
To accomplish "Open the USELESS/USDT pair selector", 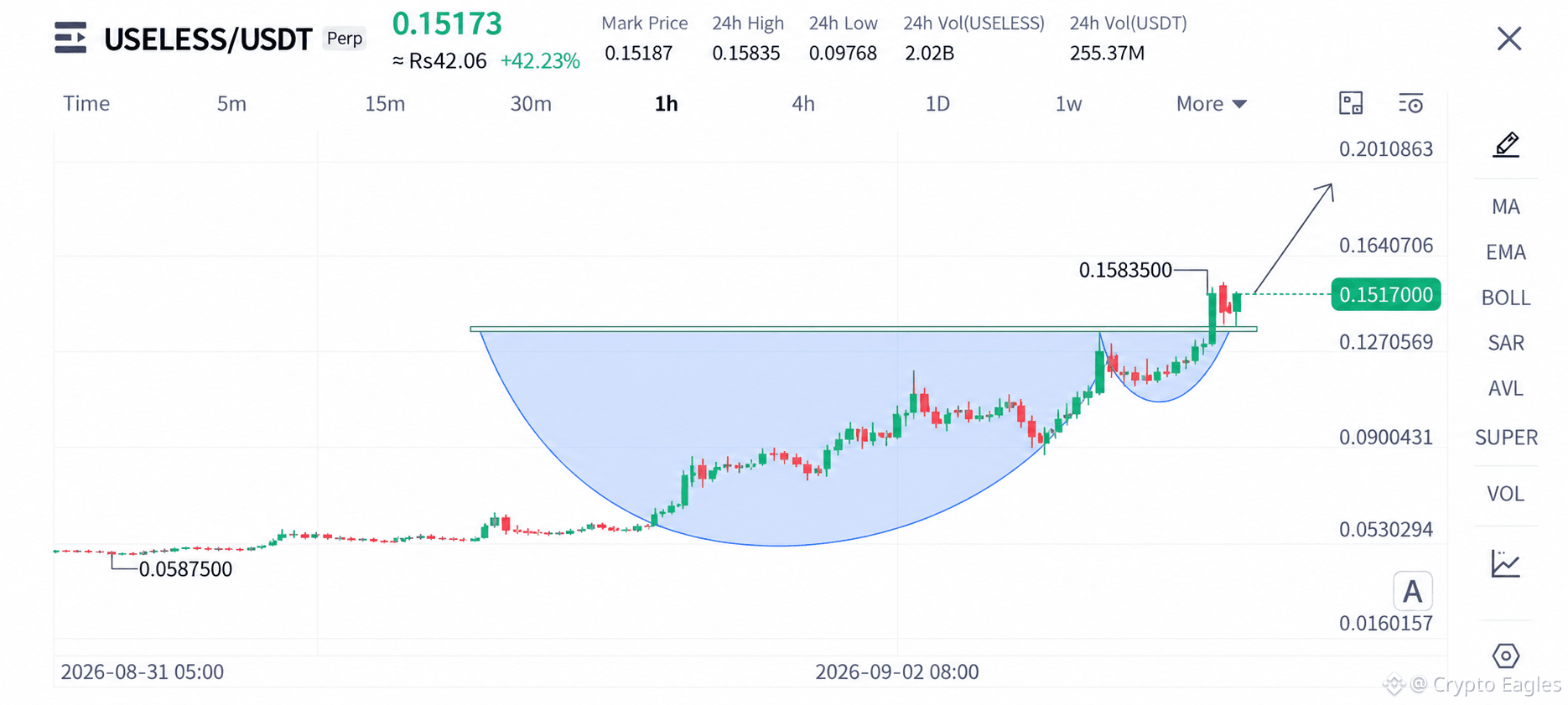I will tap(208, 39).
